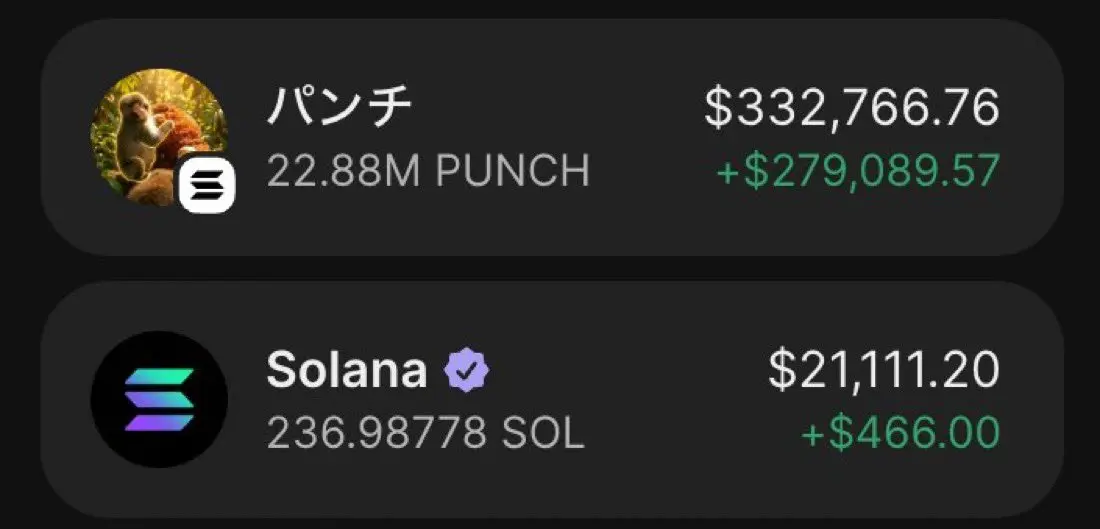Open the Solana asset name
This screenshot has height=529, width=1100.
pos(345,371)
